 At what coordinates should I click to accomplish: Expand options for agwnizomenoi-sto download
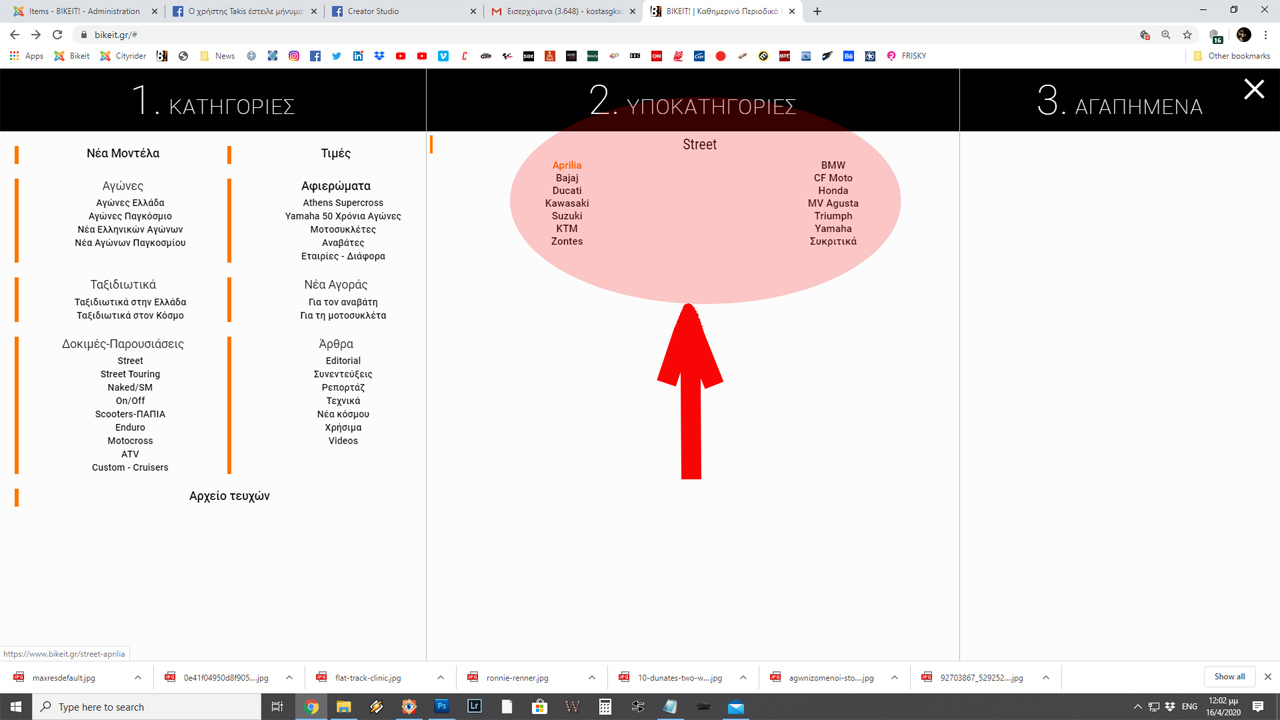pos(894,677)
